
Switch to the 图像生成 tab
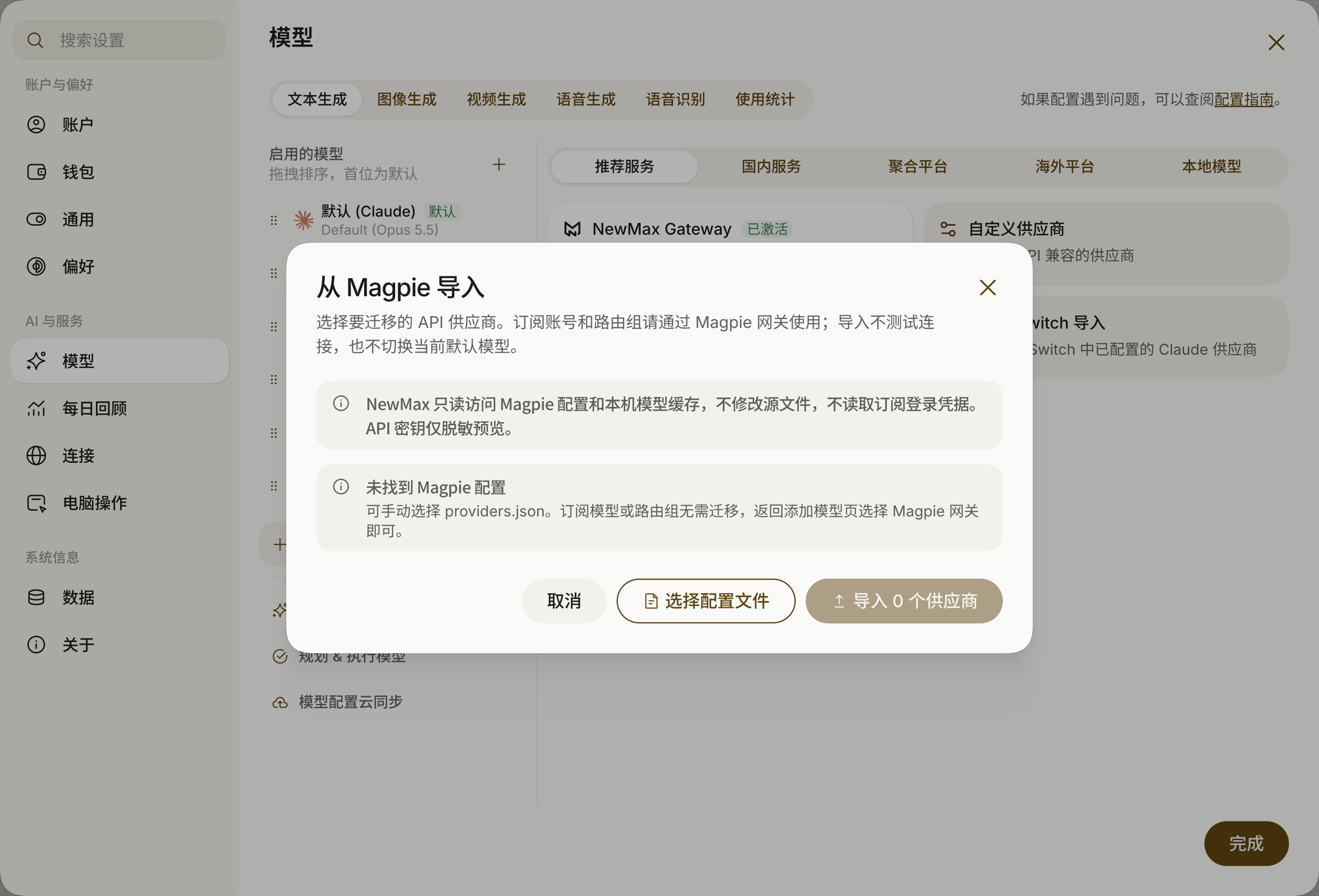[x=407, y=100]
